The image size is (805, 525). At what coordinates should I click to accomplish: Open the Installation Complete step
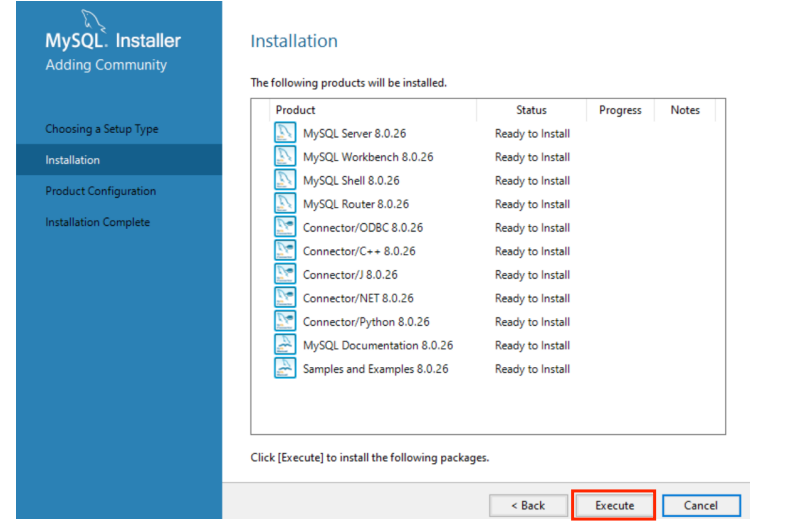98,222
